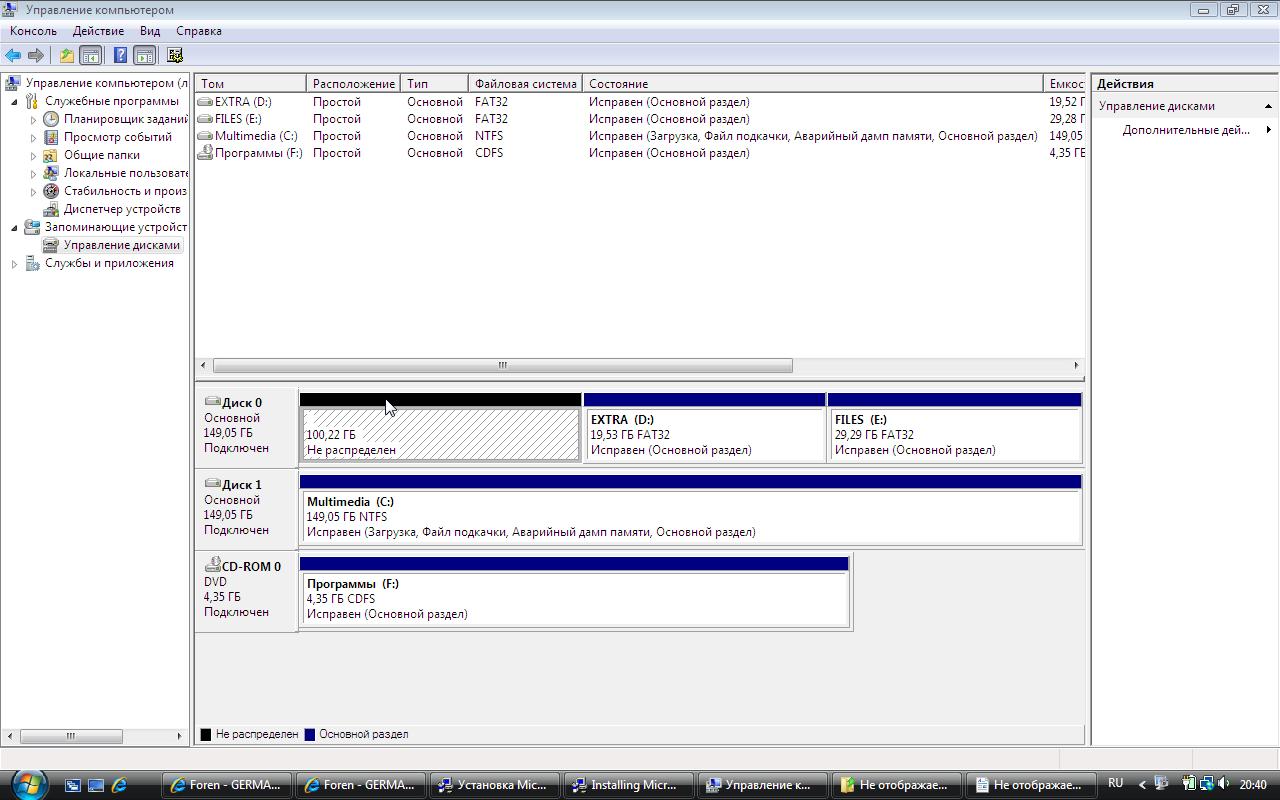Viewport: 1280px width, 800px height.
Task: Click the disk settings toolbar icon
Action: 175,56
